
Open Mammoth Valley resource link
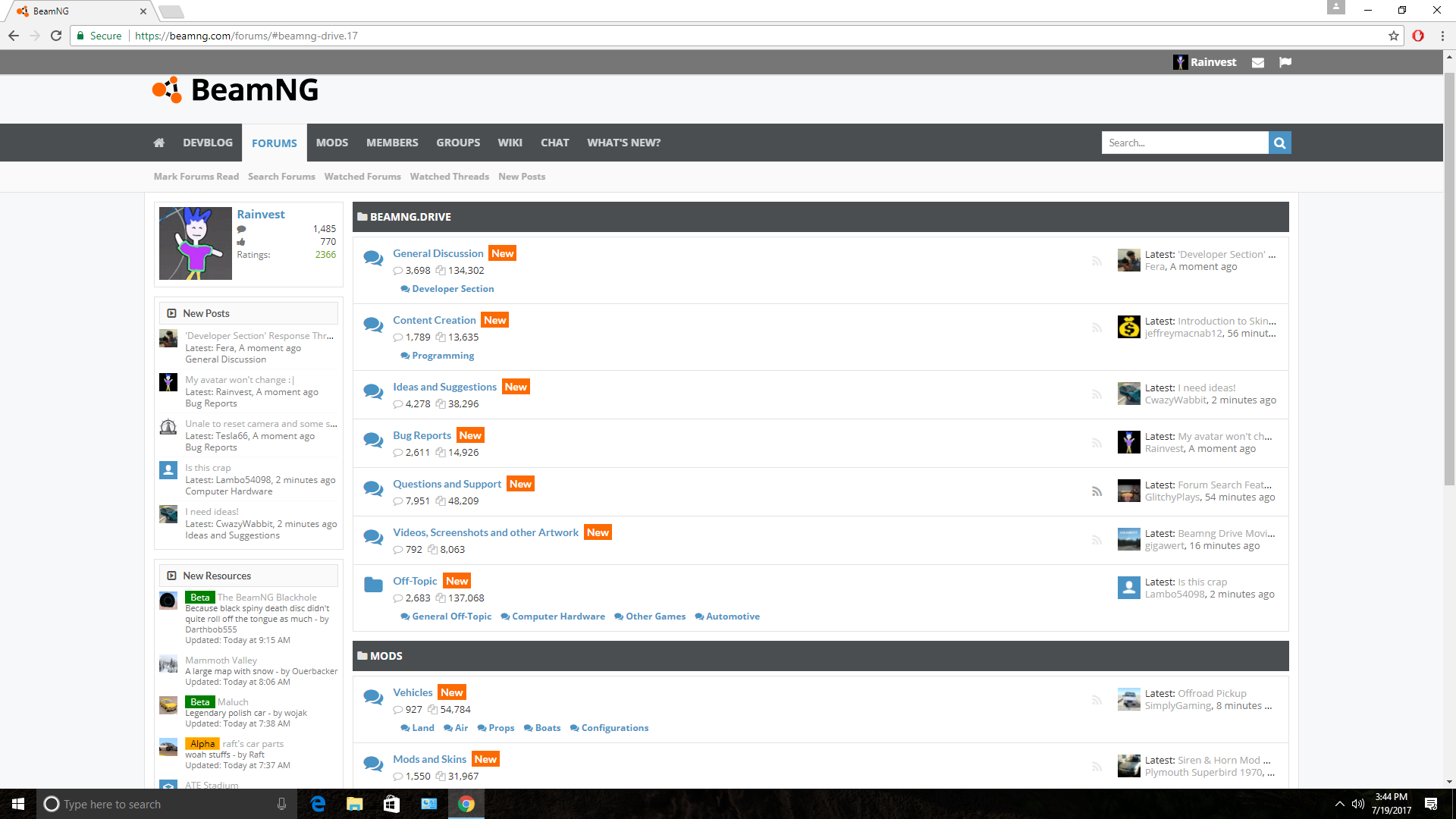(221, 661)
